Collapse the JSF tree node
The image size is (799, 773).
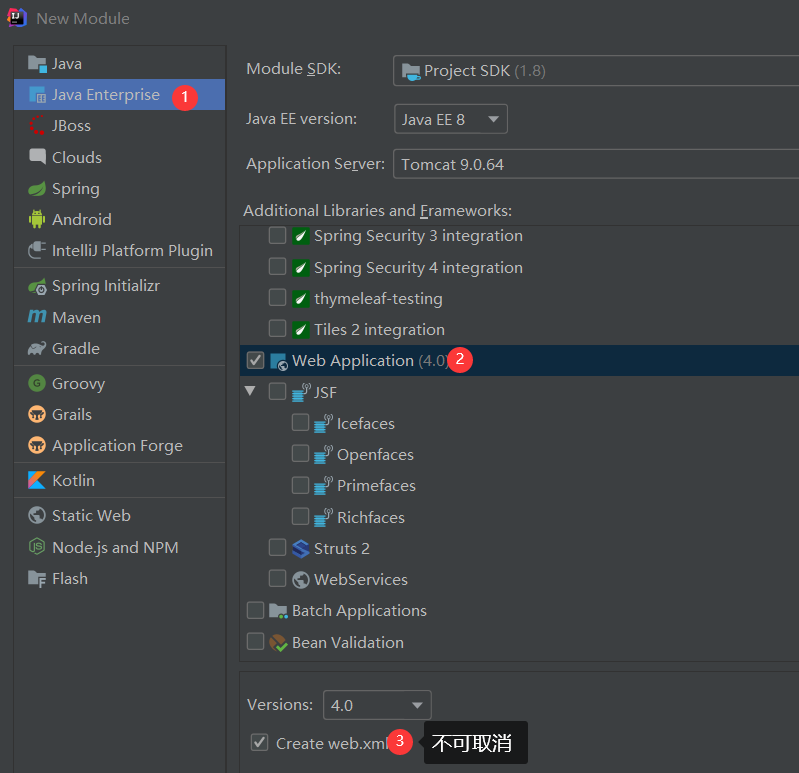point(250,391)
